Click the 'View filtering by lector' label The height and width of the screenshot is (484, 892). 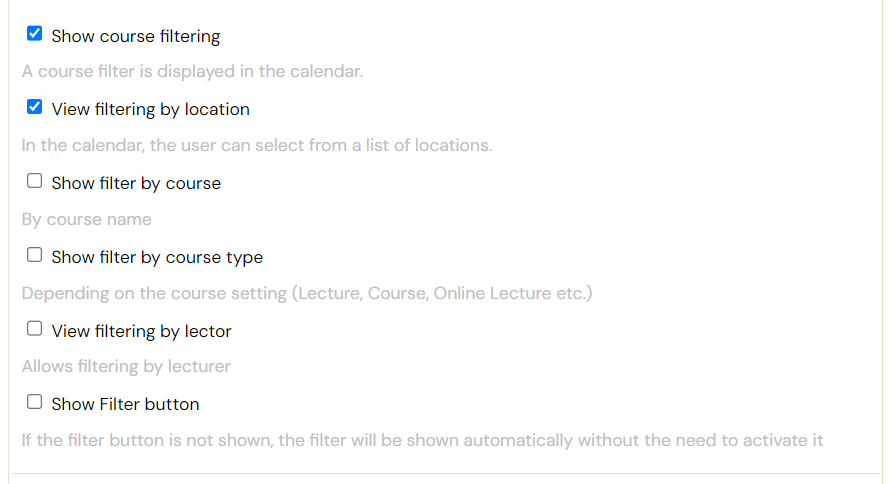142,332
